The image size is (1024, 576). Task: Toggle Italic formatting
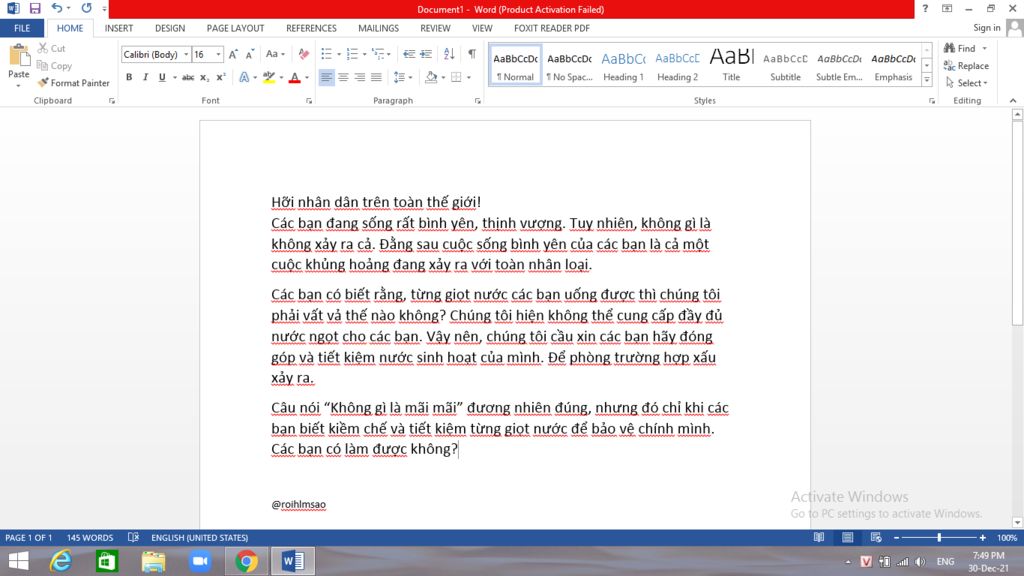click(145, 77)
